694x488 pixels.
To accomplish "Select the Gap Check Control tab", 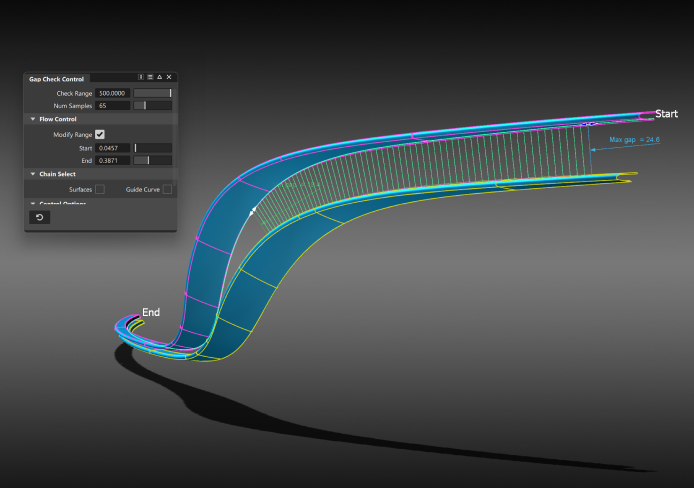I will click(56, 79).
